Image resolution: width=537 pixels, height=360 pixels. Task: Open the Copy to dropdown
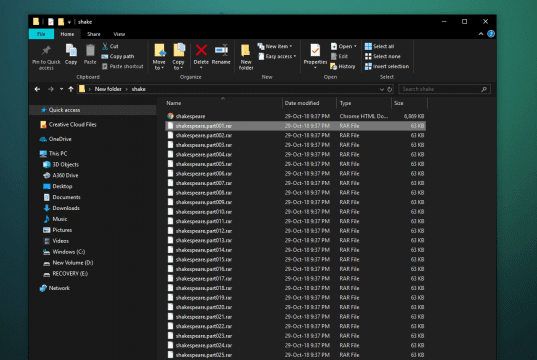[x=178, y=57]
